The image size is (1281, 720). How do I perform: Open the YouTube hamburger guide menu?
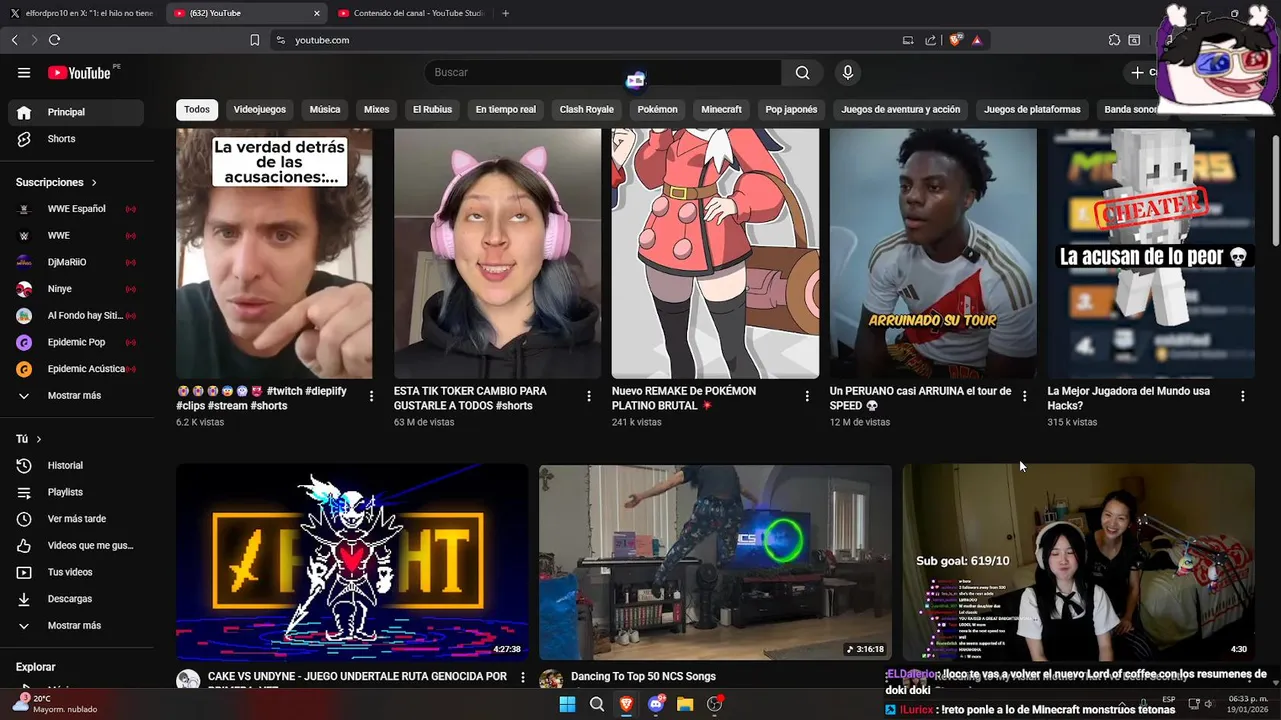(x=24, y=72)
